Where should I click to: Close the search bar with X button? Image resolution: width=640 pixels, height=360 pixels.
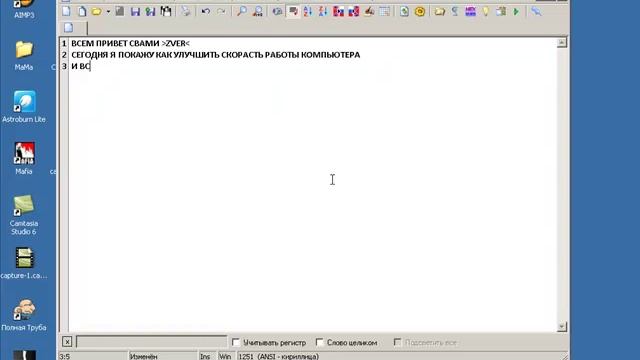(67, 342)
